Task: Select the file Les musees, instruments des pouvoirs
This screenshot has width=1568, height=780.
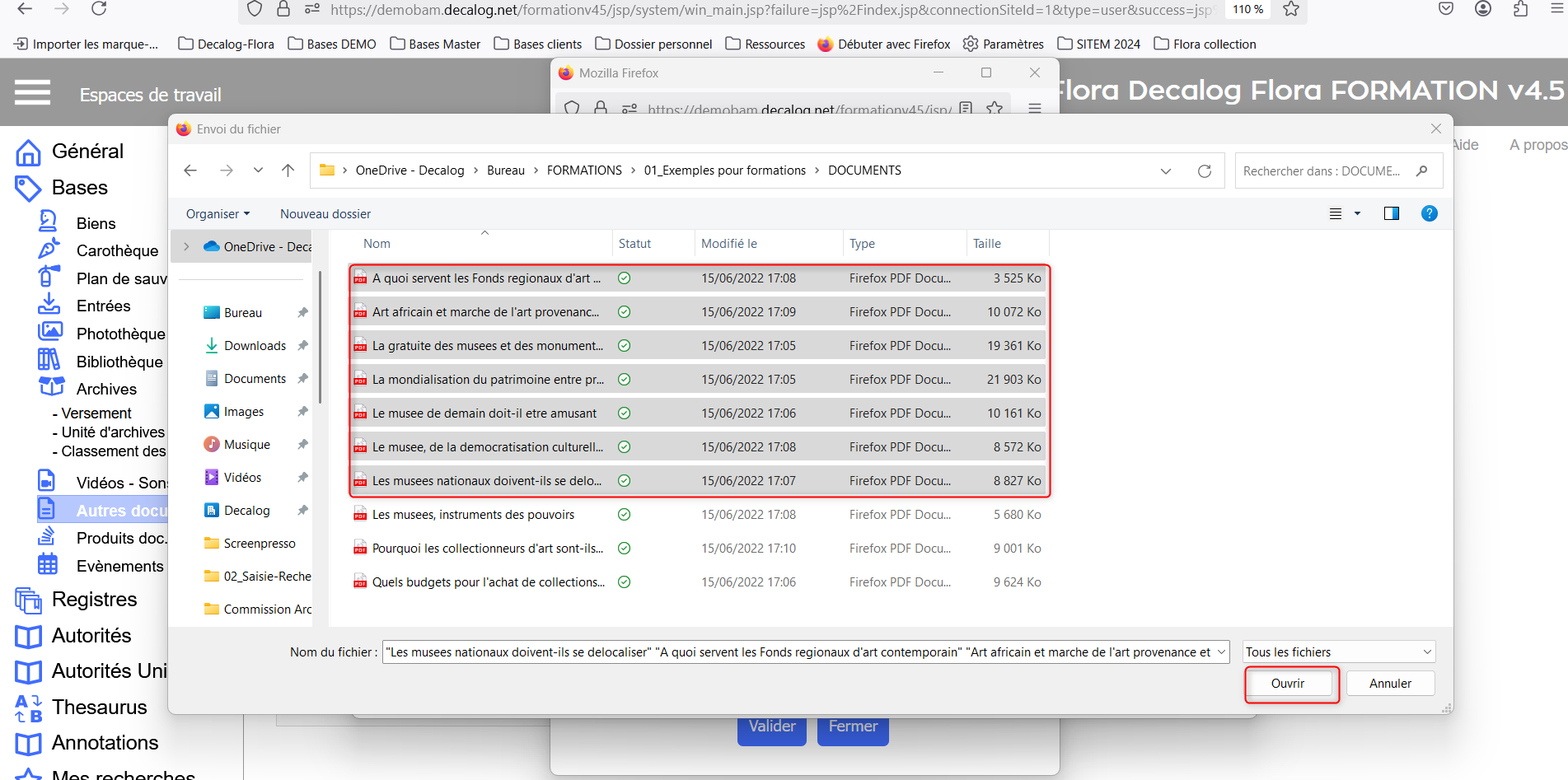Action: [473, 515]
